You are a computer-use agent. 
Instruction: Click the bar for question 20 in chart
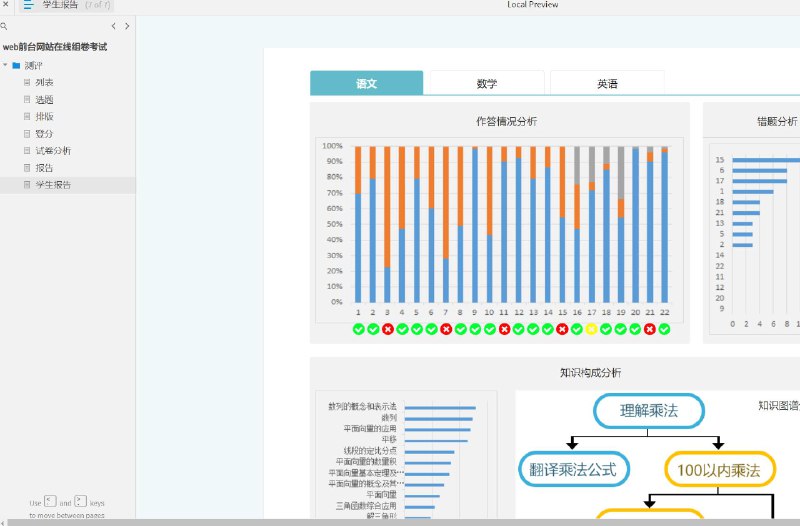(x=635, y=224)
